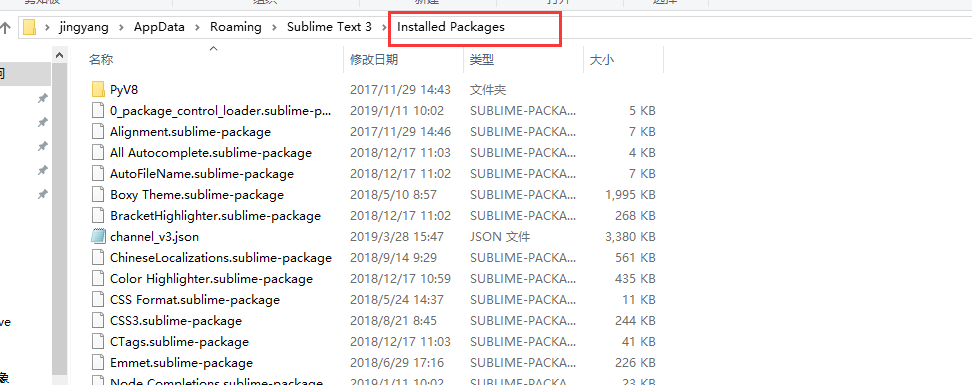This screenshot has height=385, width=972.
Task: Click the 2018/5/24 14:37 date cell
Action: [397, 299]
